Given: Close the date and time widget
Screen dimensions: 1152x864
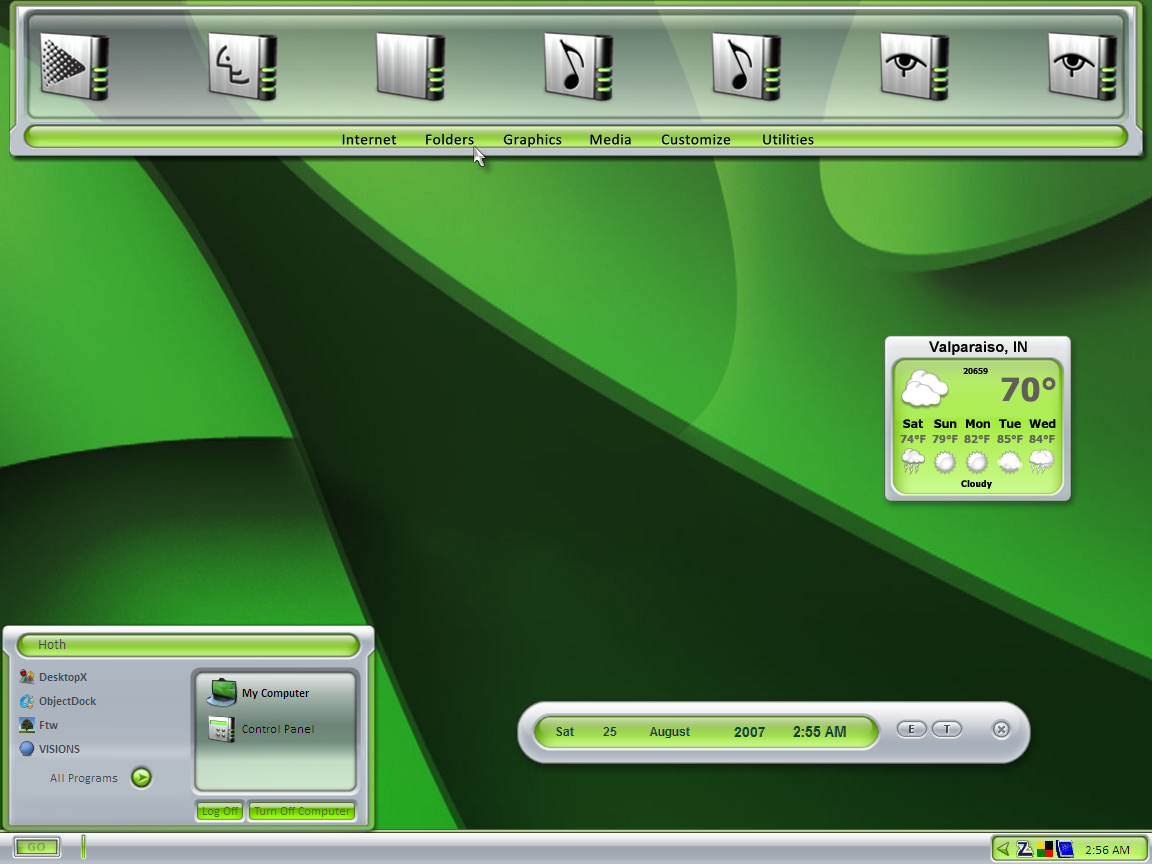Looking at the screenshot, I should (1001, 730).
